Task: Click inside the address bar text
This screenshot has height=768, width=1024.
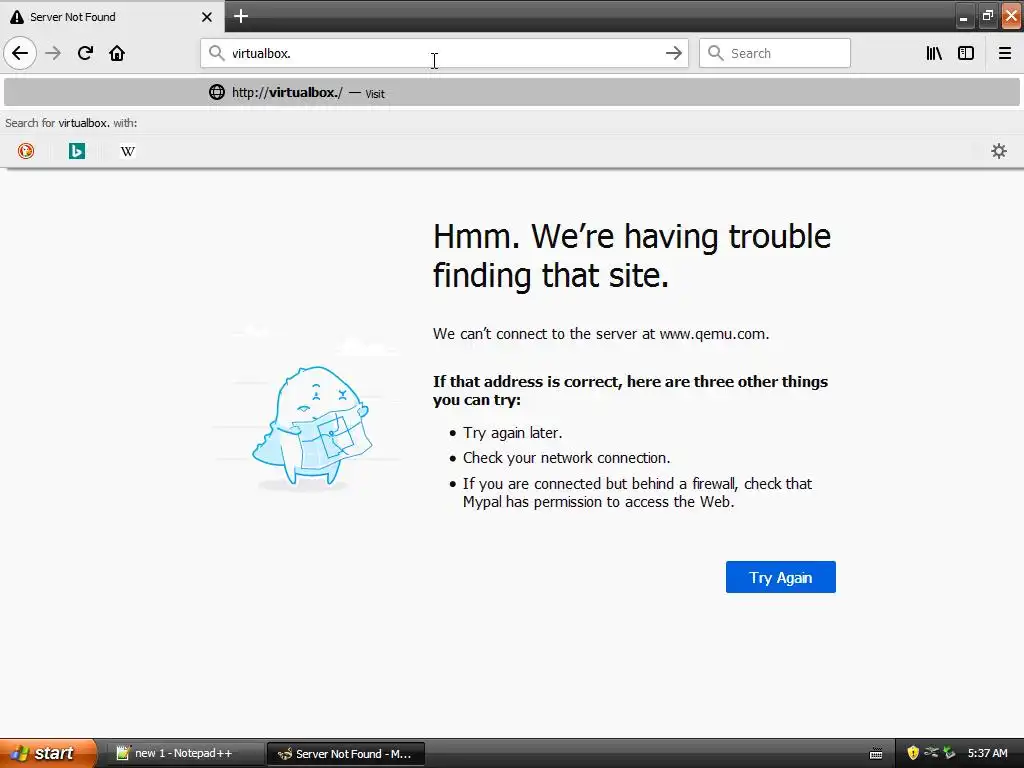Action: coord(444,53)
